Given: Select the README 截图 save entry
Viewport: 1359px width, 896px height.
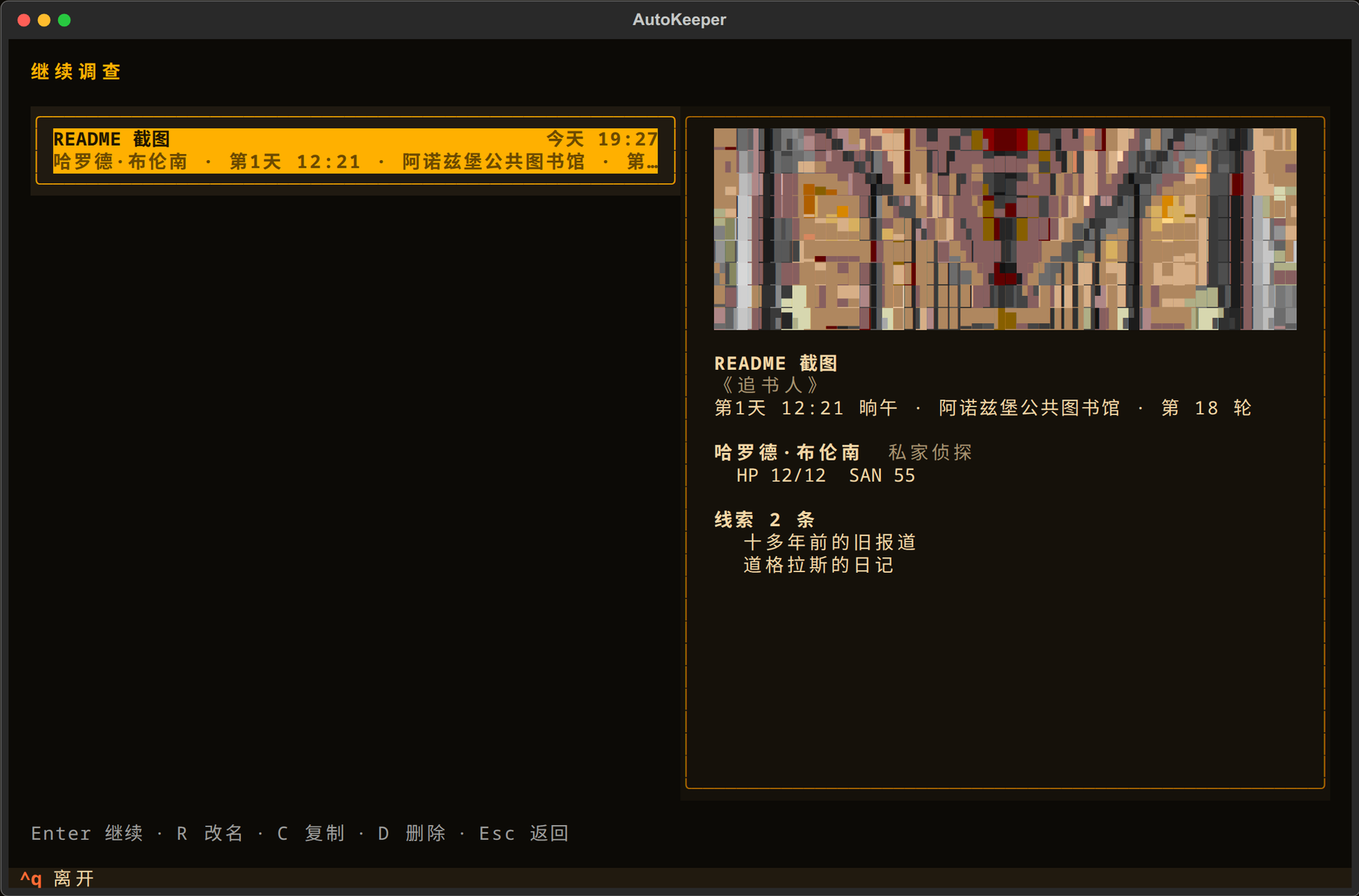Looking at the screenshot, I should tap(355, 150).
